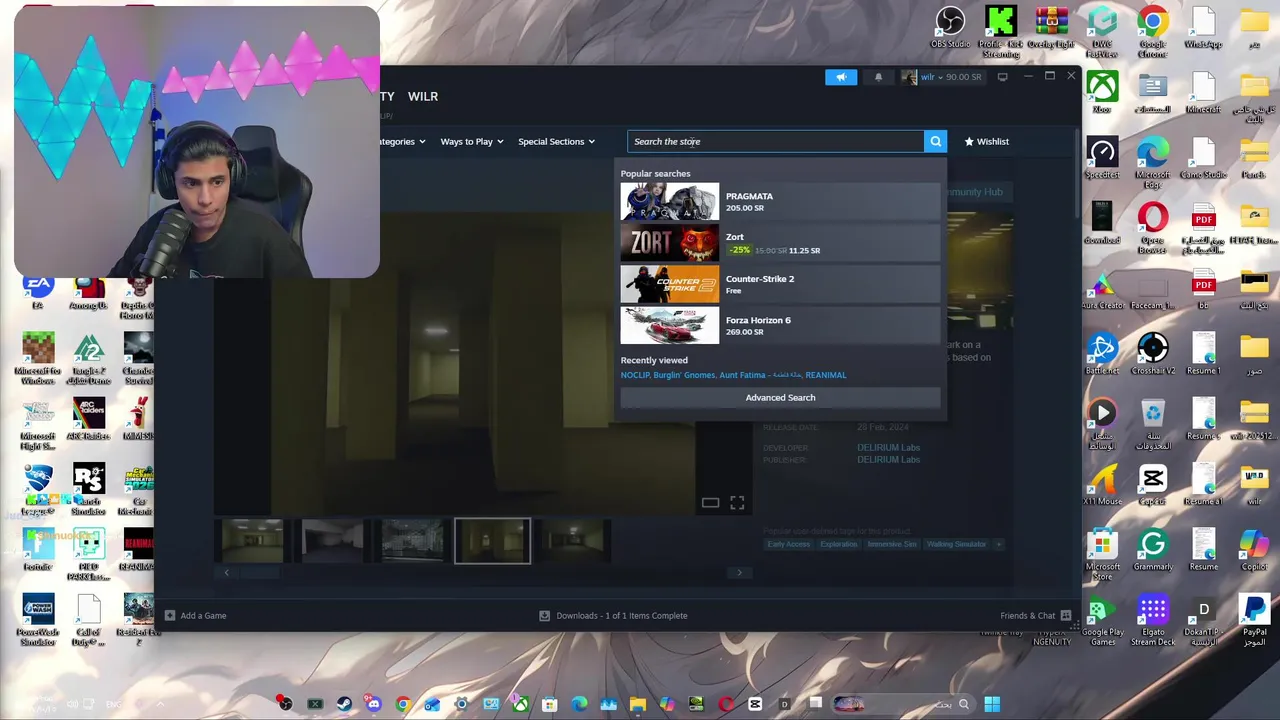
Task: Select the first screenshot thumbnail in strip
Action: [x=253, y=541]
